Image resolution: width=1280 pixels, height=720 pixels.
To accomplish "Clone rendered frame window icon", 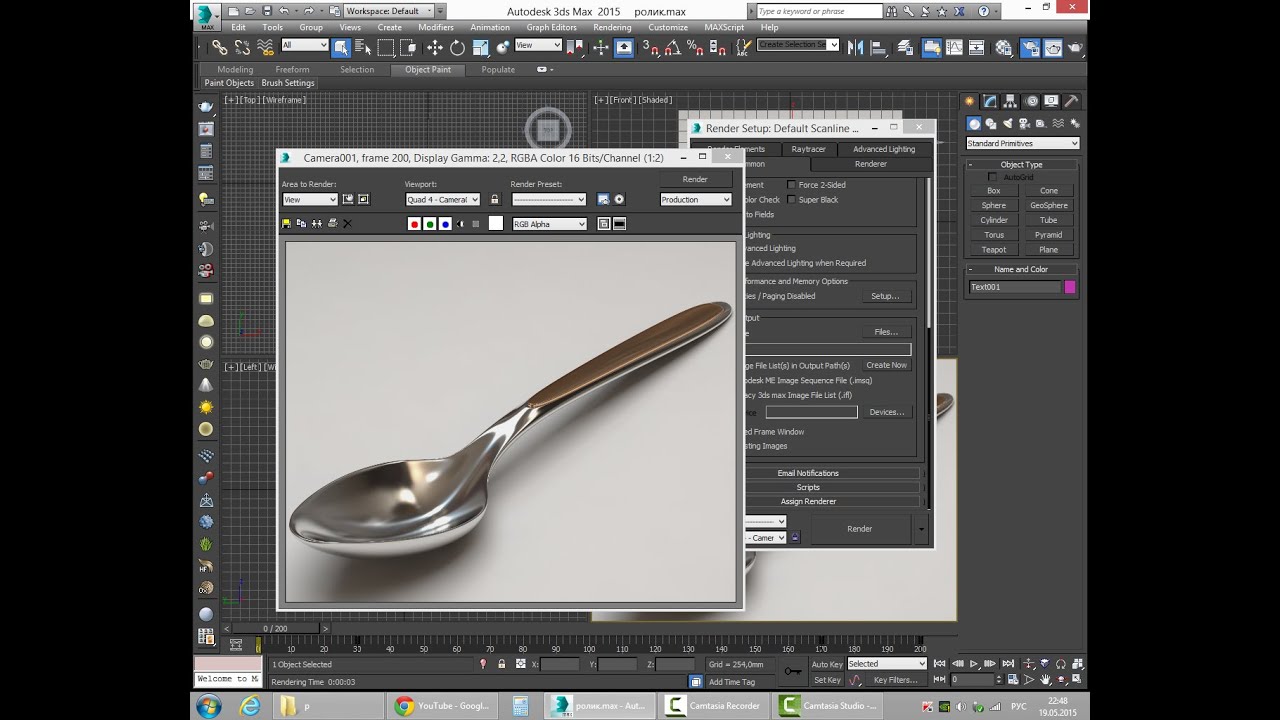I will point(317,224).
